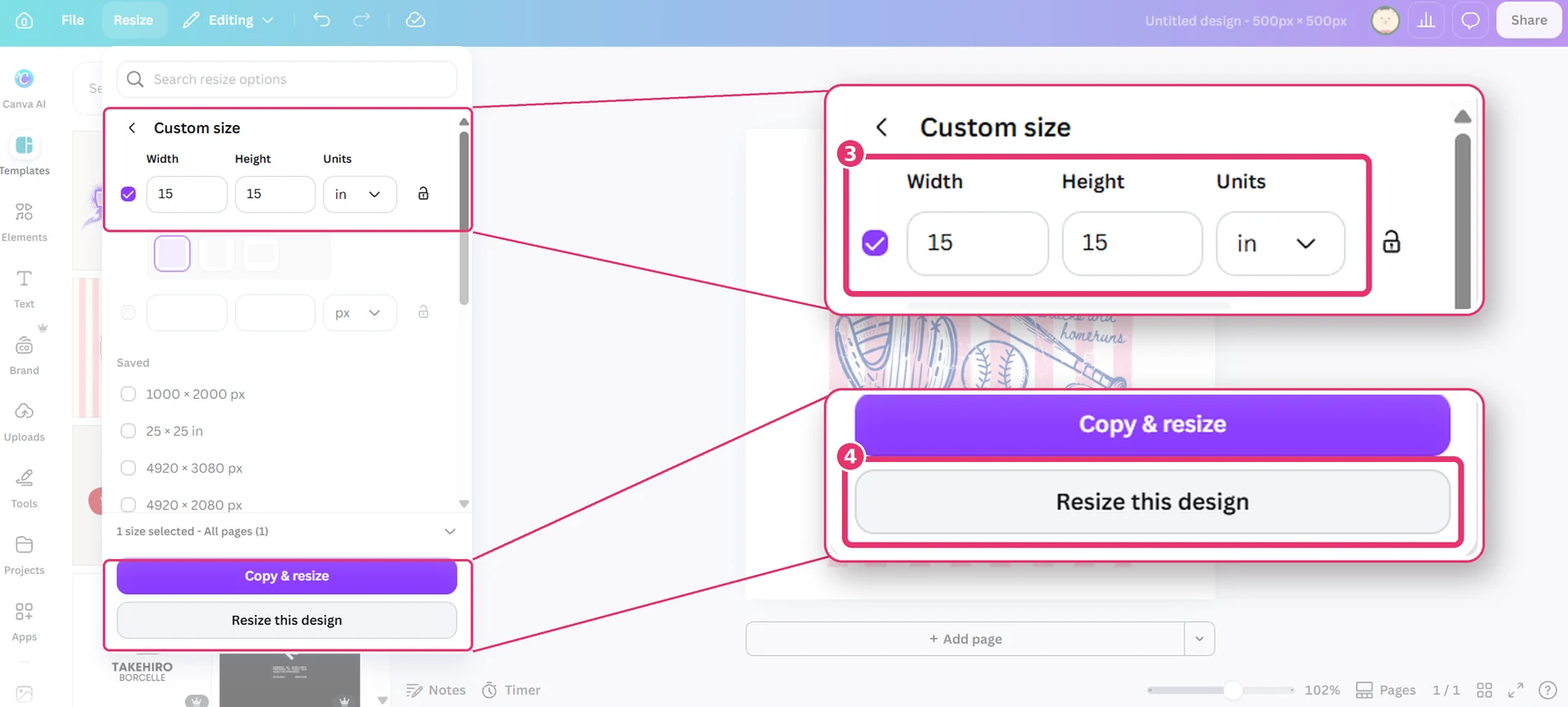Uncheck the 15 x 15 in custom size
This screenshot has width=1568, height=707.
tap(128, 194)
